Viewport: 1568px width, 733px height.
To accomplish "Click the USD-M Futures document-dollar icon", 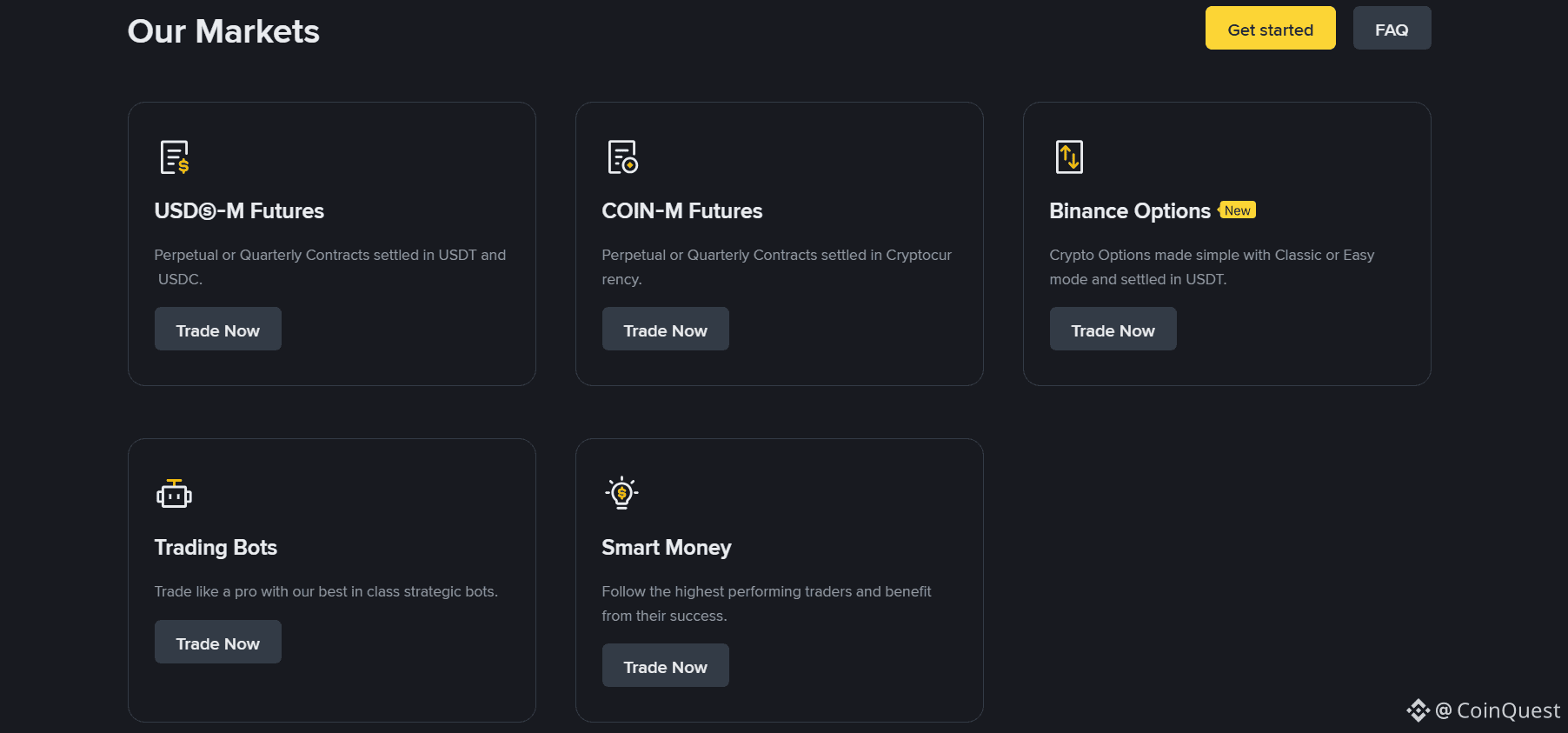I will 175,157.
